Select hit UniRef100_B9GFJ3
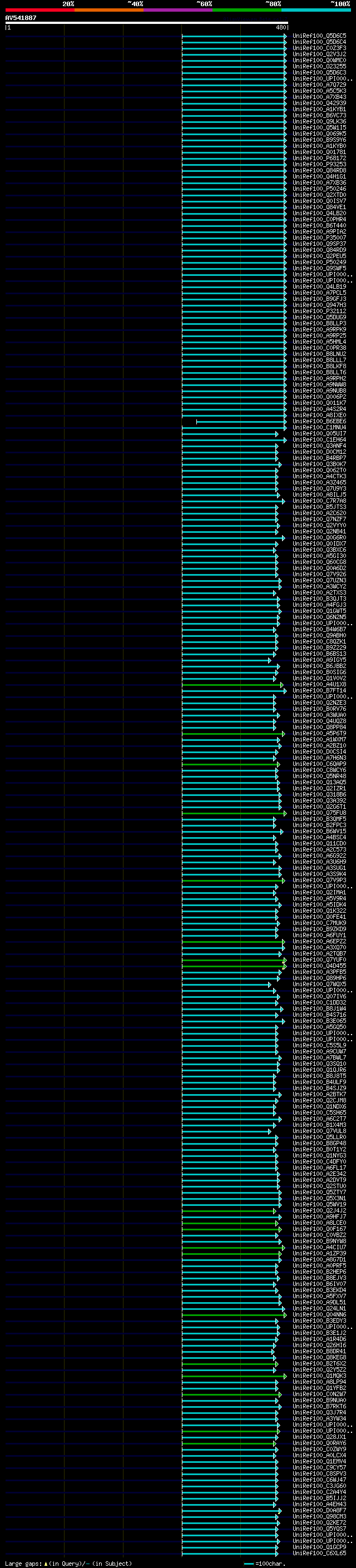This screenshot has height=1568, width=356. 319,299
